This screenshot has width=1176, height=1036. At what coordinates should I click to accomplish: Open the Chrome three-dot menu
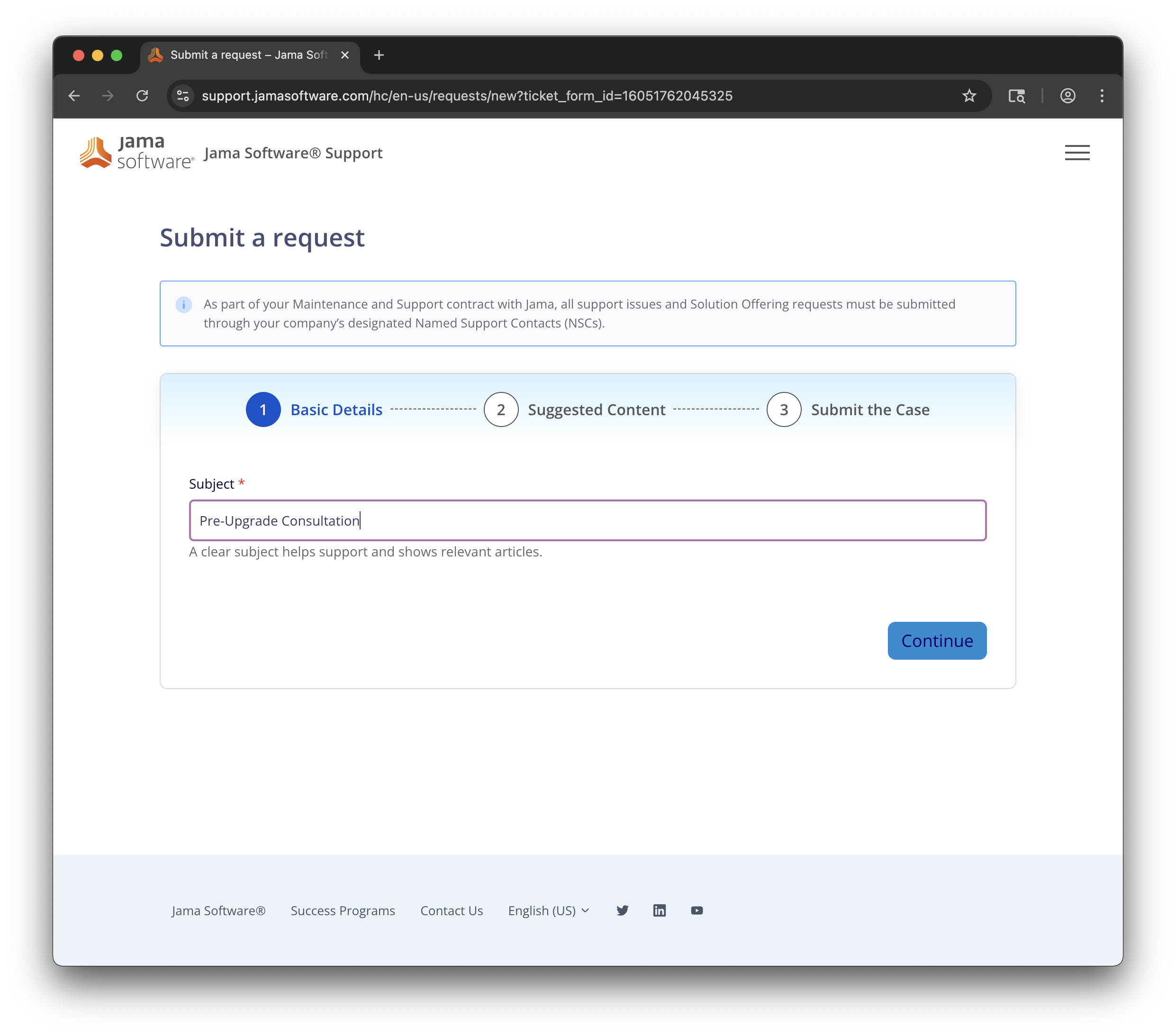click(1102, 96)
